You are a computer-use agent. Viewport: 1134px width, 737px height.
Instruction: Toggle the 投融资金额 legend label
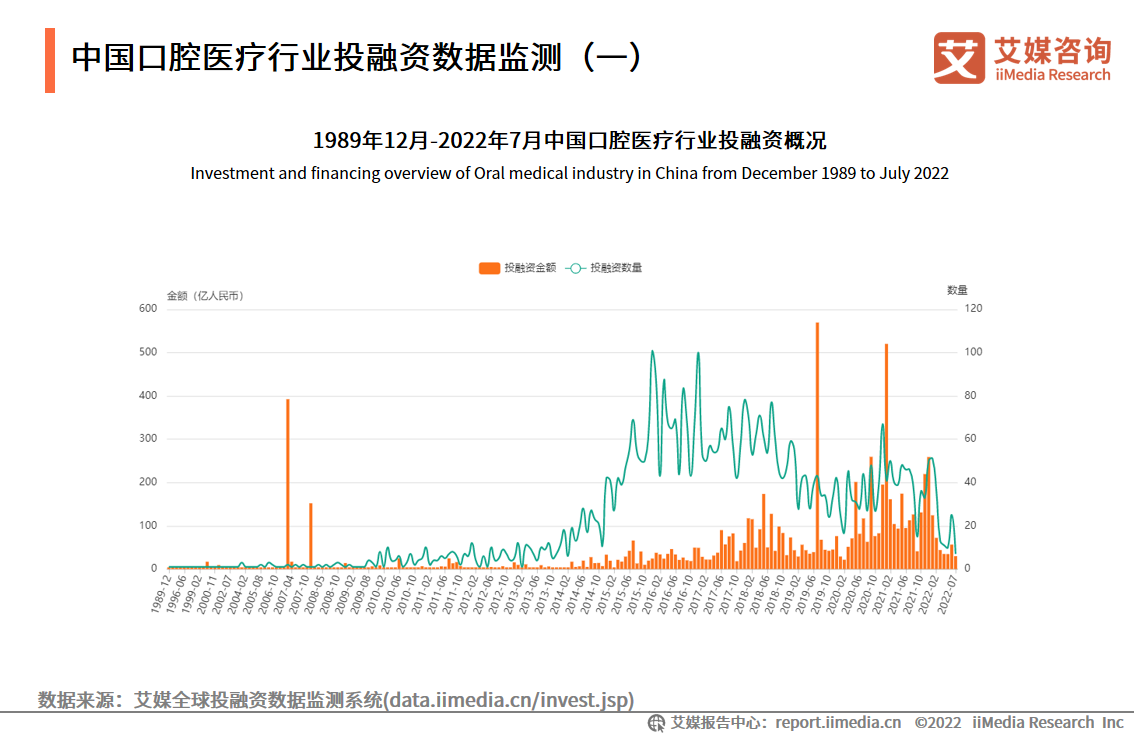(530, 268)
